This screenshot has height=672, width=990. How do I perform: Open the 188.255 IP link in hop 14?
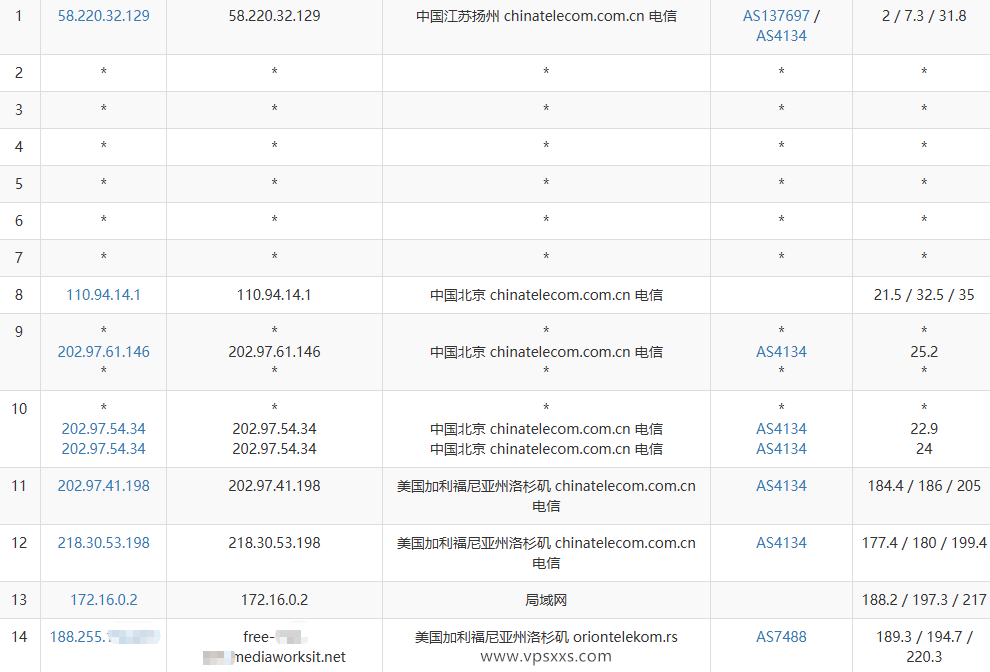105,637
